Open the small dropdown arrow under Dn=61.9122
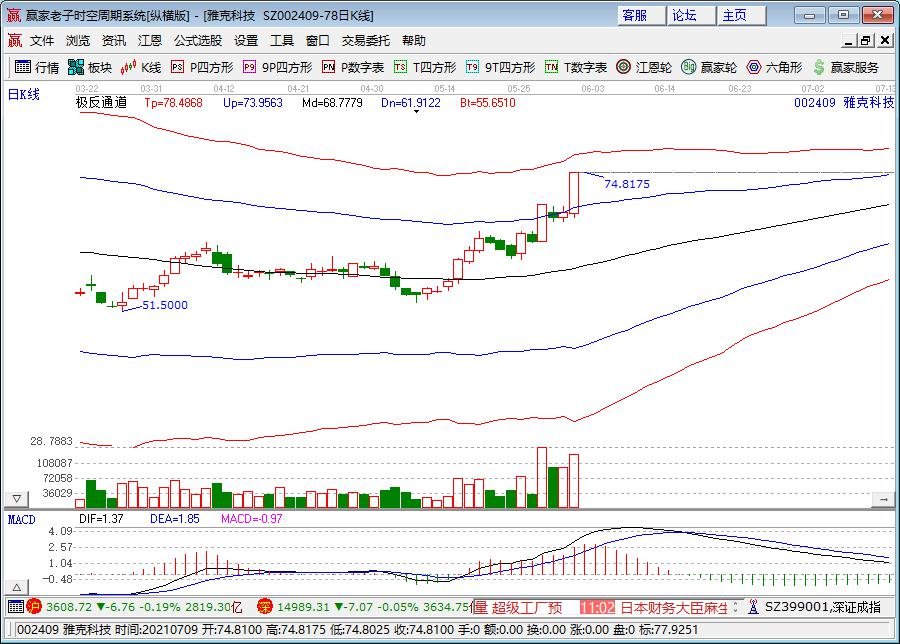Viewport: 900px width, 644px height. (416, 111)
